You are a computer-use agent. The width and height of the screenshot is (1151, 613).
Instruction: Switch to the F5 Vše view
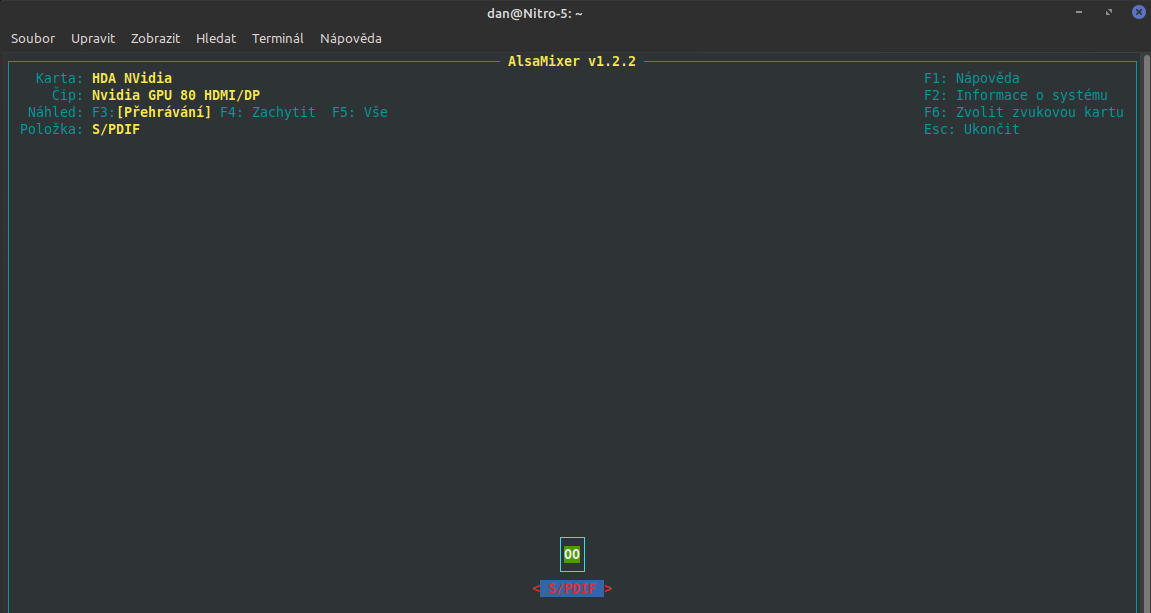coord(360,112)
